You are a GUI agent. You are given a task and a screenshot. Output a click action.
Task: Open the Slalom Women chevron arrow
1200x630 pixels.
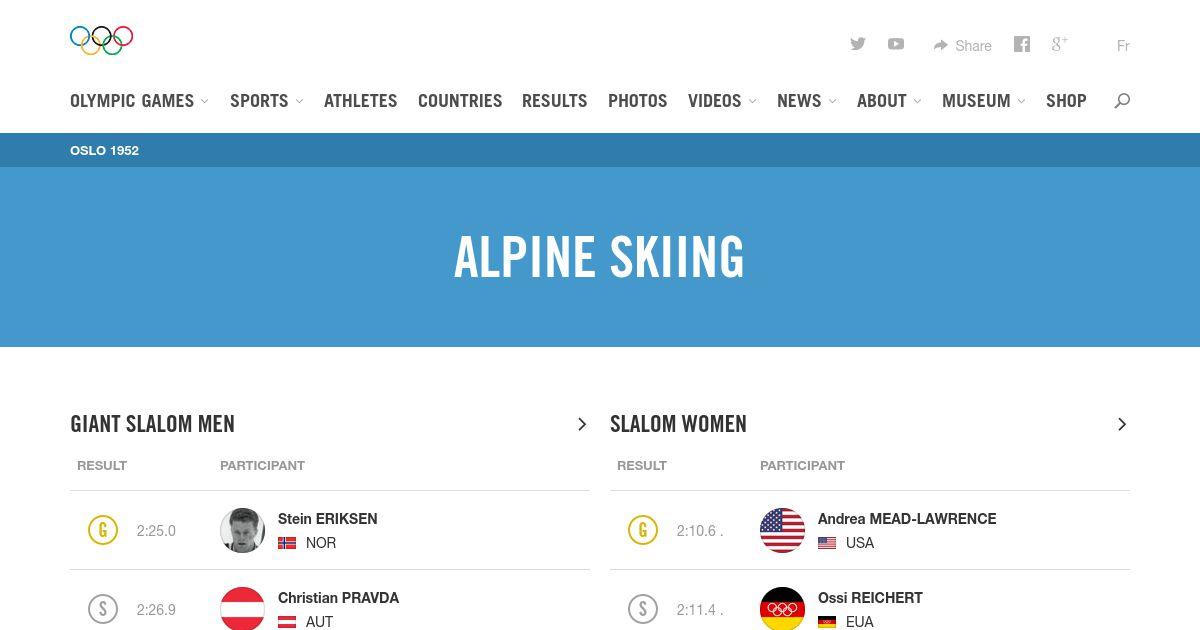tap(1122, 424)
